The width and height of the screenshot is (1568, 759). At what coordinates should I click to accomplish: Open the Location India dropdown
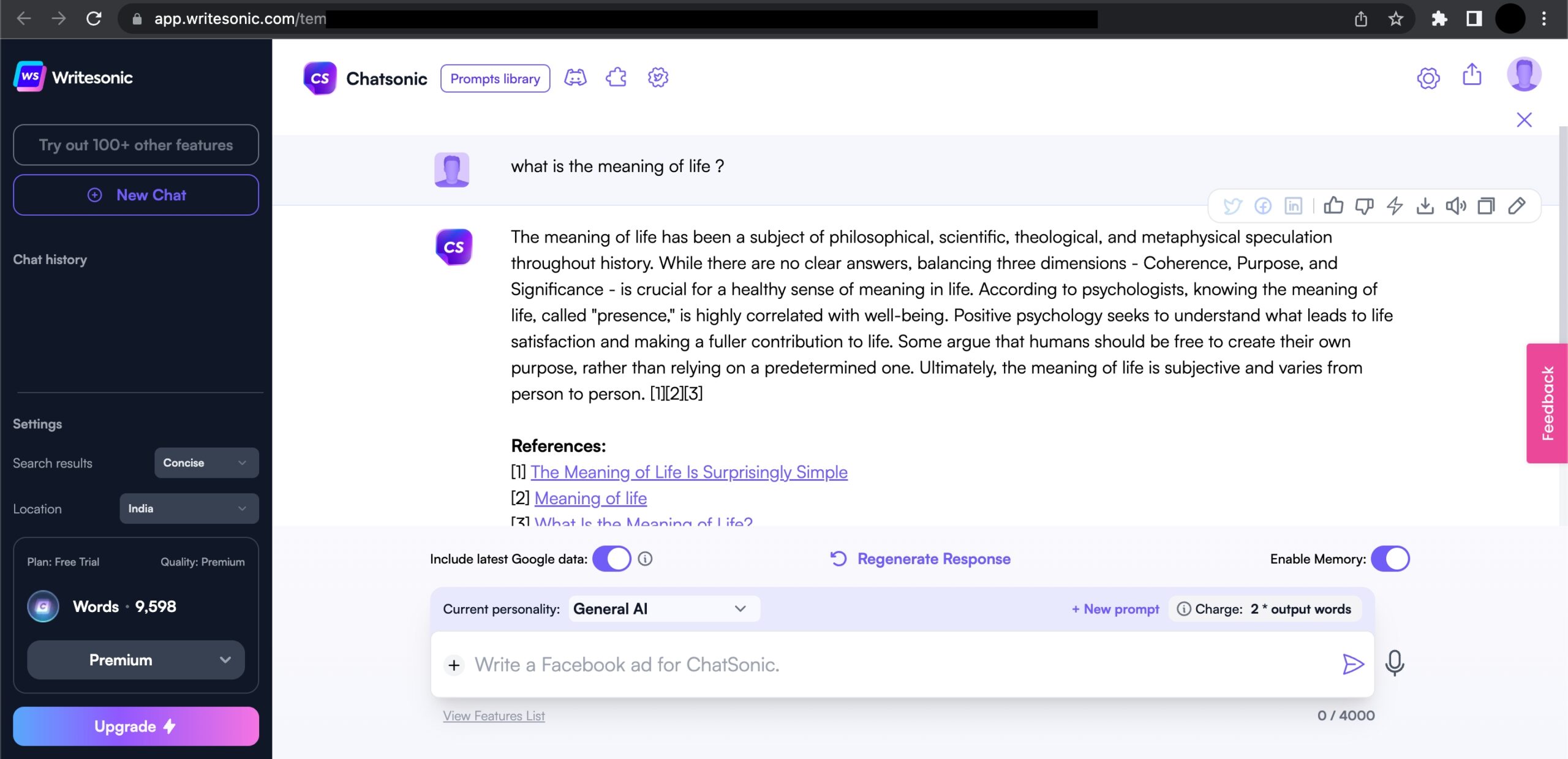(x=189, y=508)
